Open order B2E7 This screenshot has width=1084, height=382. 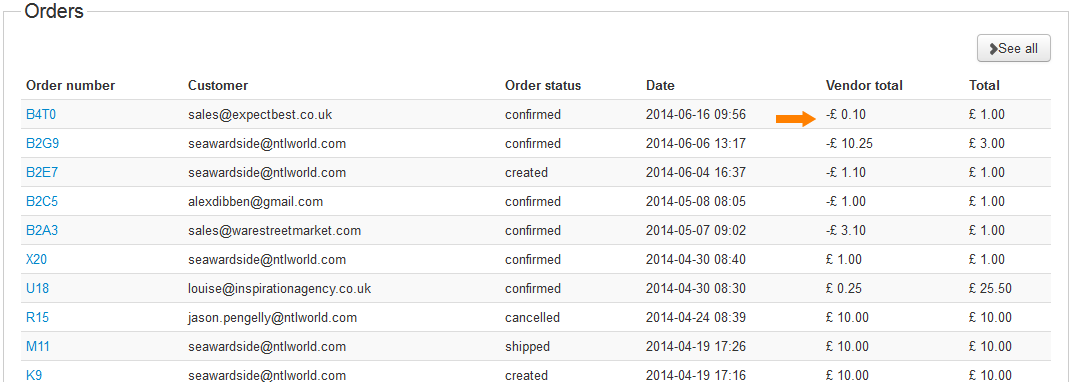click(42, 173)
